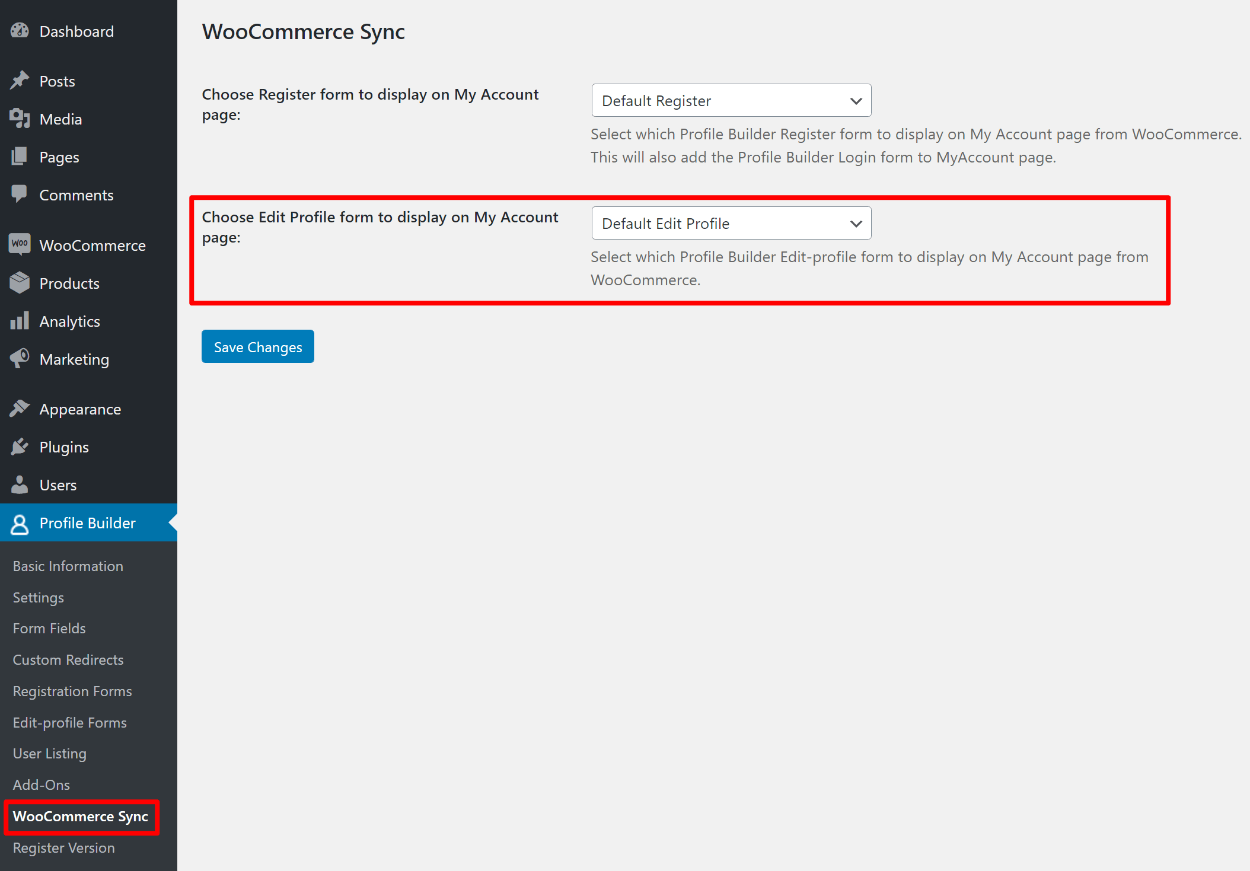Click the Pages icon in sidebar
Image resolution: width=1250 pixels, height=871 pixels.
pos(20,157)
